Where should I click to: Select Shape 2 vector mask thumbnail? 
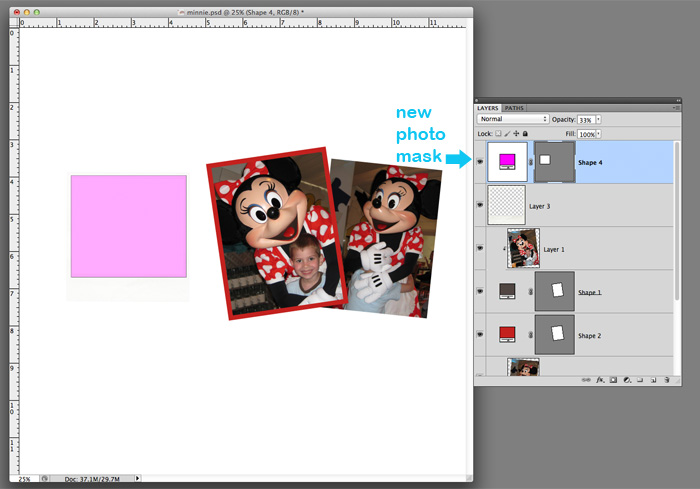[555, 334]
